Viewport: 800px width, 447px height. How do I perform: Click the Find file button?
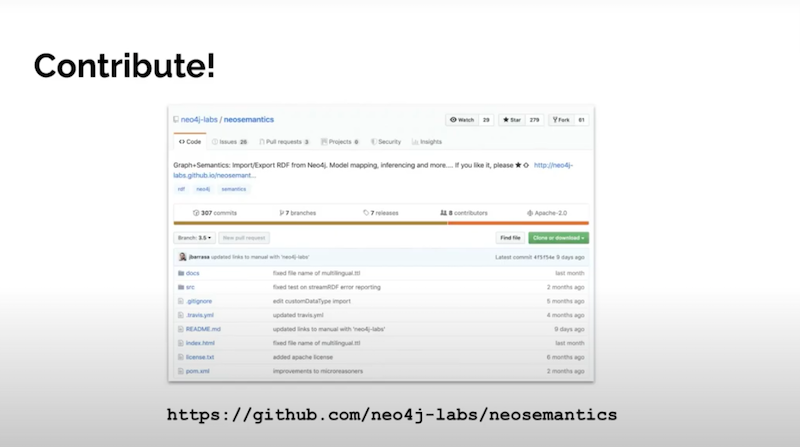pyautogui.click(x=510, y=238)
